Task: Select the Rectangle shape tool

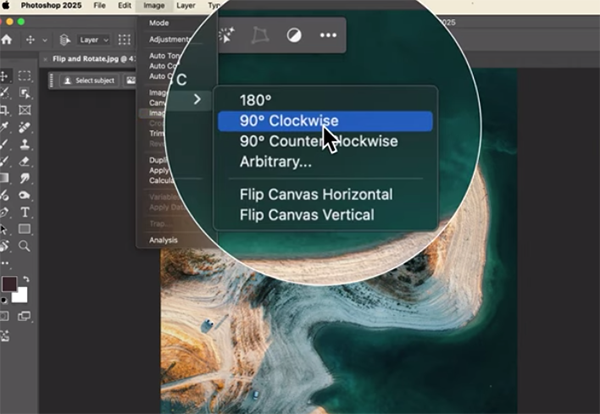Action: pyautogui.click(x=24, y=229)
